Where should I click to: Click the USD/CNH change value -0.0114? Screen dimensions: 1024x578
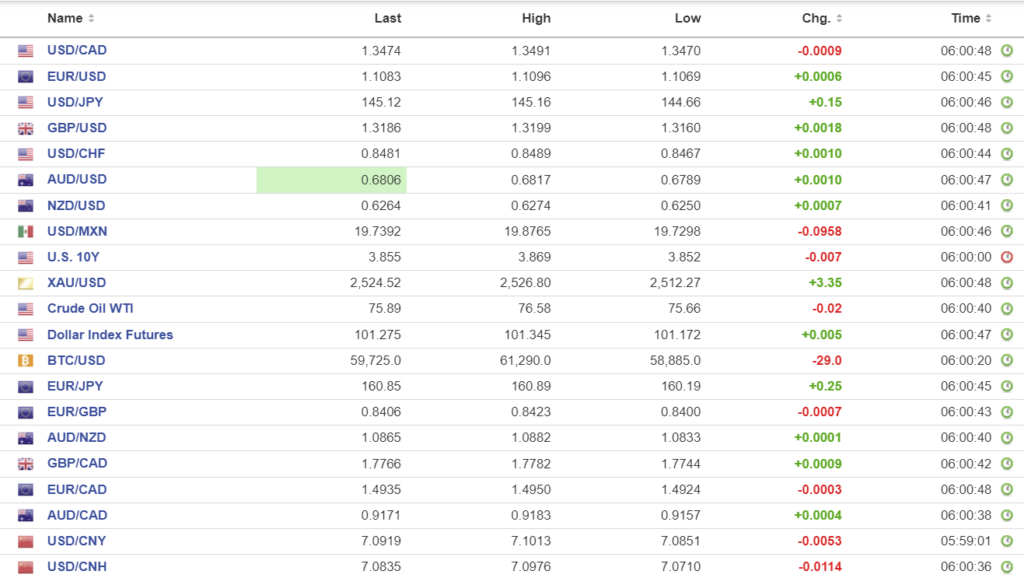click(x=819, y=567)
